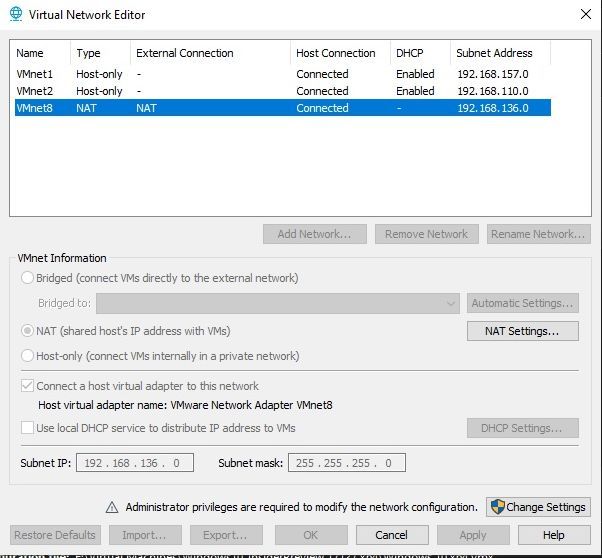Select the VMnet1 network row
The width and height of the screenshot is (602, 558).
283,74
